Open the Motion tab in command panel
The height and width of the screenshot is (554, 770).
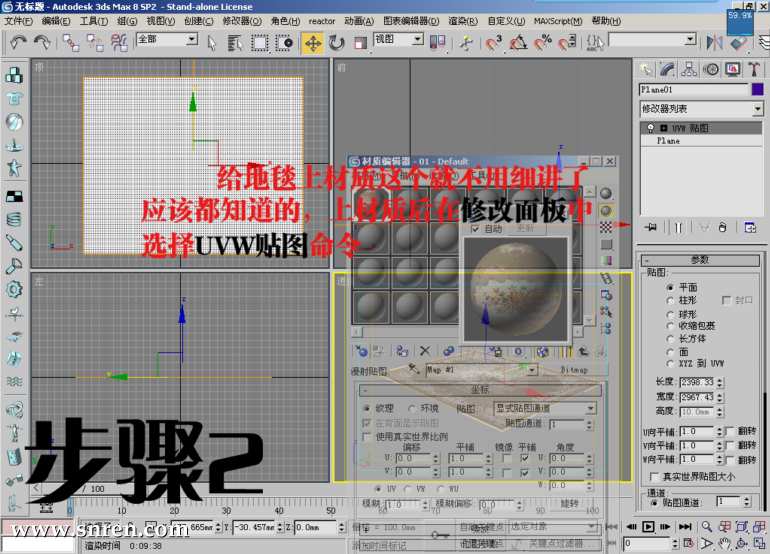click(711, 70)
